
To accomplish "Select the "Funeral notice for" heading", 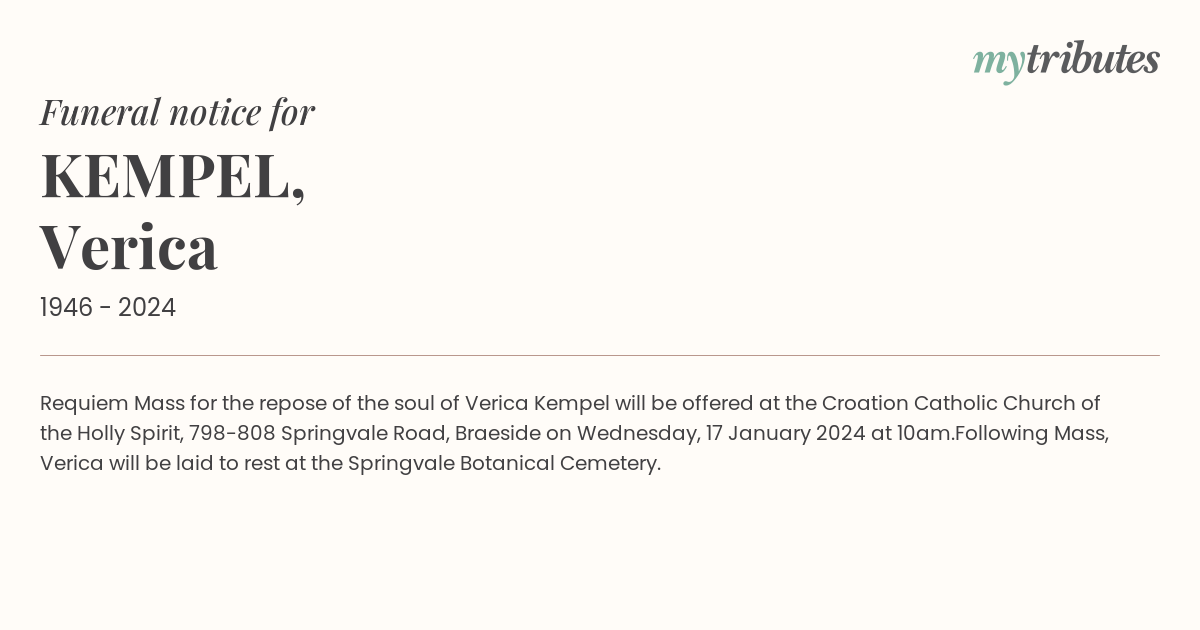I will click(177, 112).
